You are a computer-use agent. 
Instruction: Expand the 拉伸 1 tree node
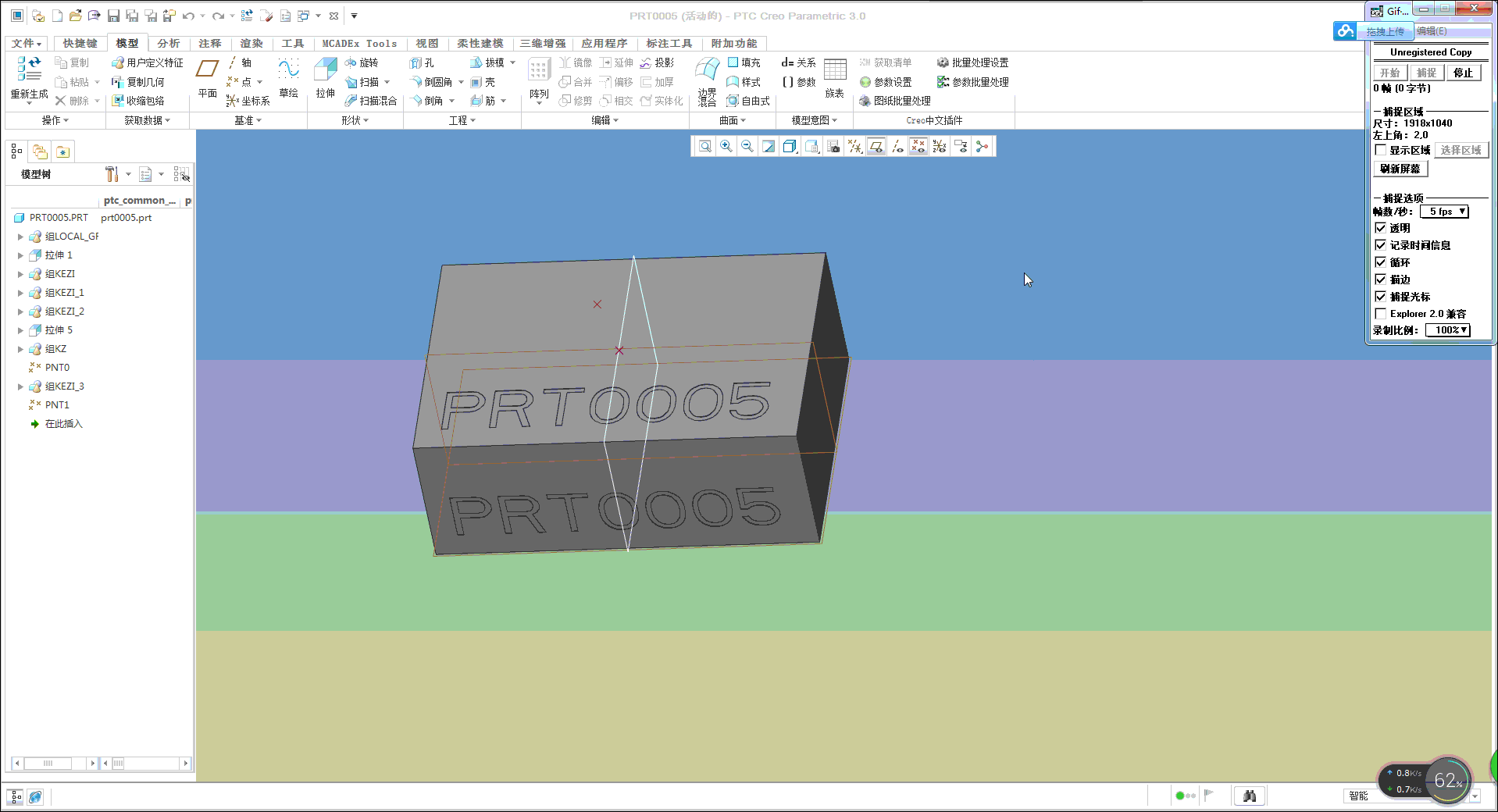(20, 255)
